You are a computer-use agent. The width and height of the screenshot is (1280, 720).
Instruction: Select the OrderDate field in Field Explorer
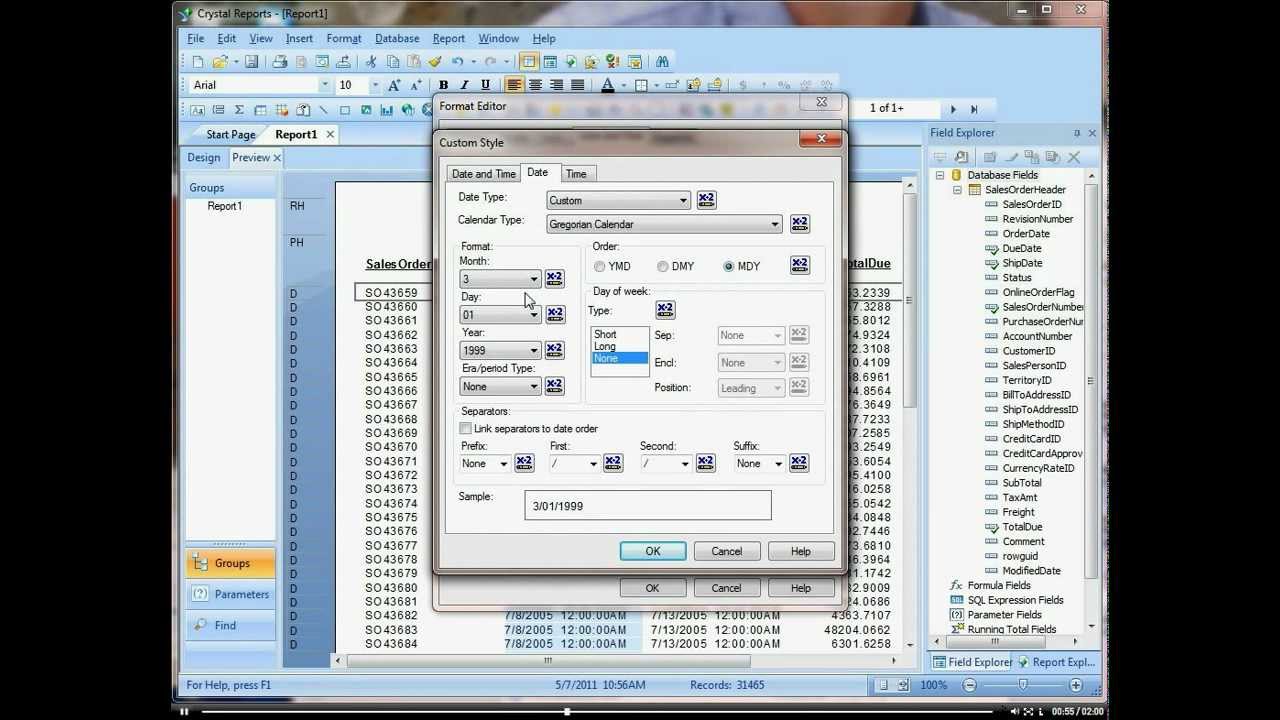(1026, 234)
